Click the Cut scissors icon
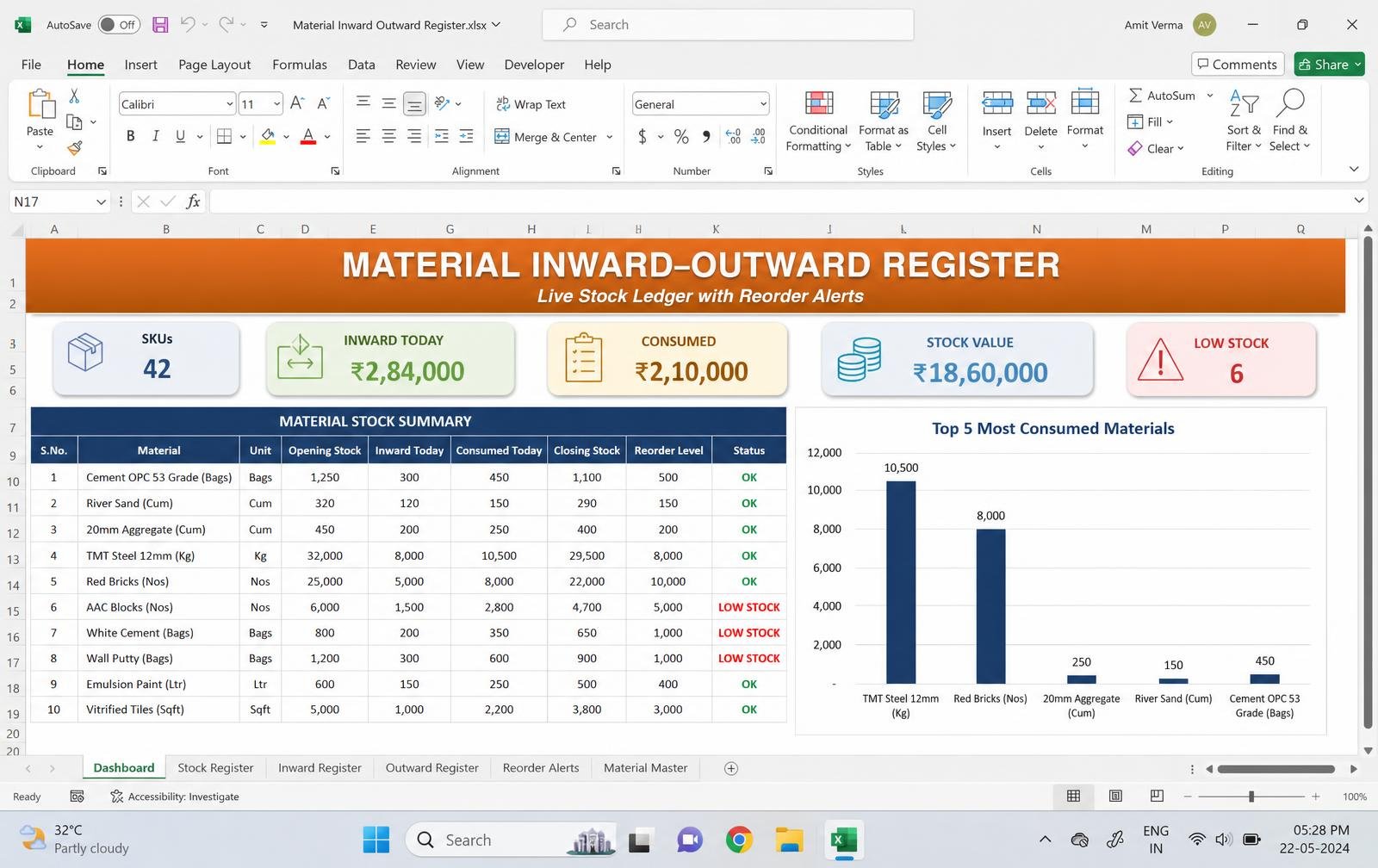 [74, 96]
